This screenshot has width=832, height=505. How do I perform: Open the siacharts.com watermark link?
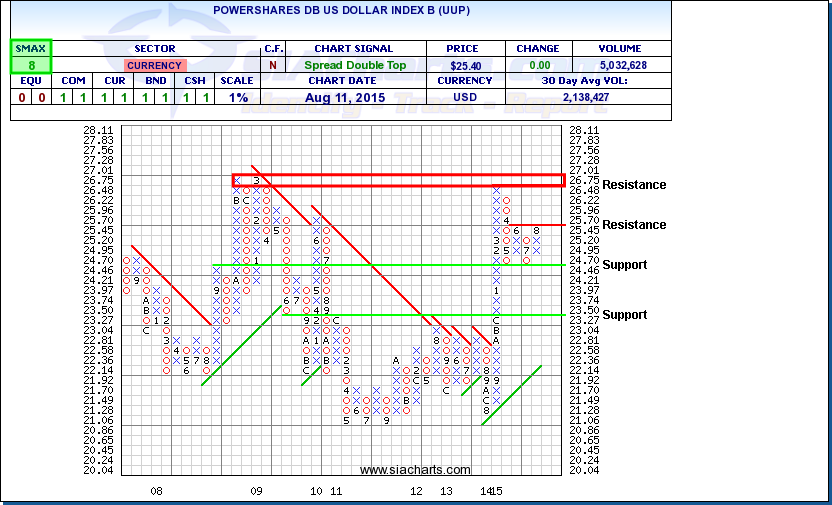point(415,470)
